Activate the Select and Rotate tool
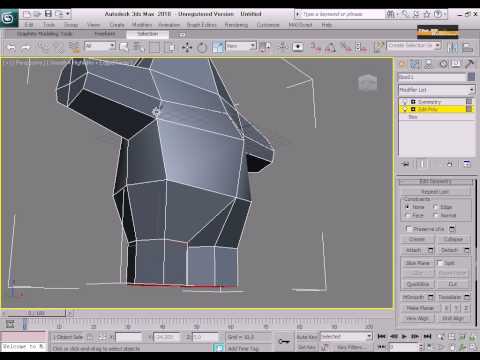 click(202, 47)
